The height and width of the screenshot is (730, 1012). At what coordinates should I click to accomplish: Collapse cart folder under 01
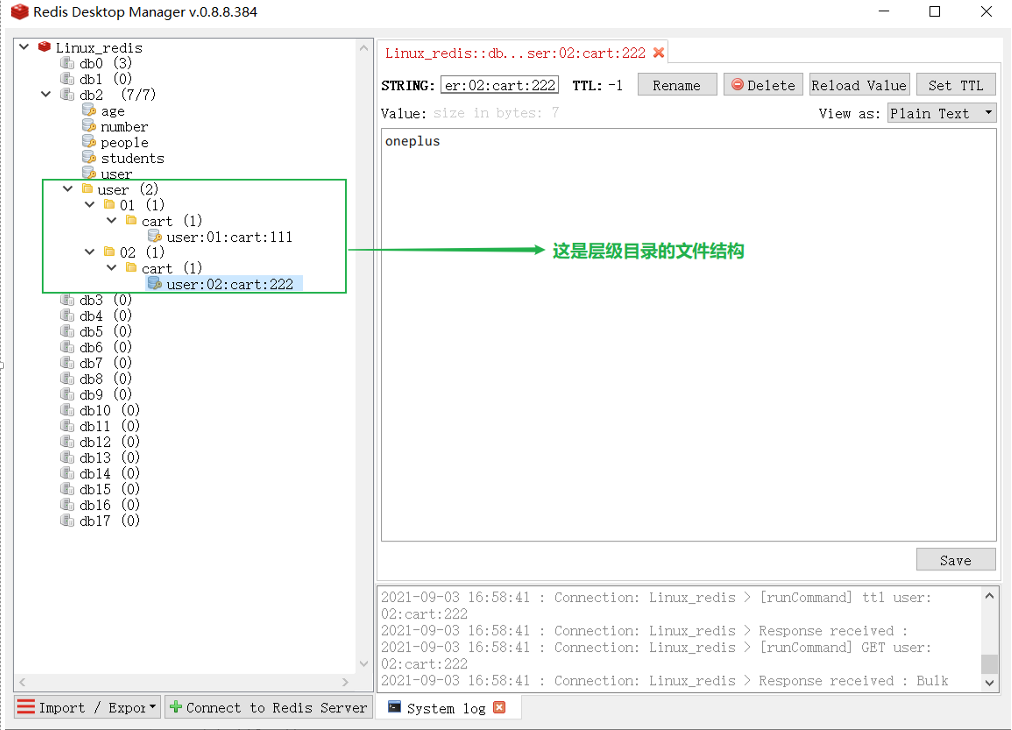[x=112, y=220]
